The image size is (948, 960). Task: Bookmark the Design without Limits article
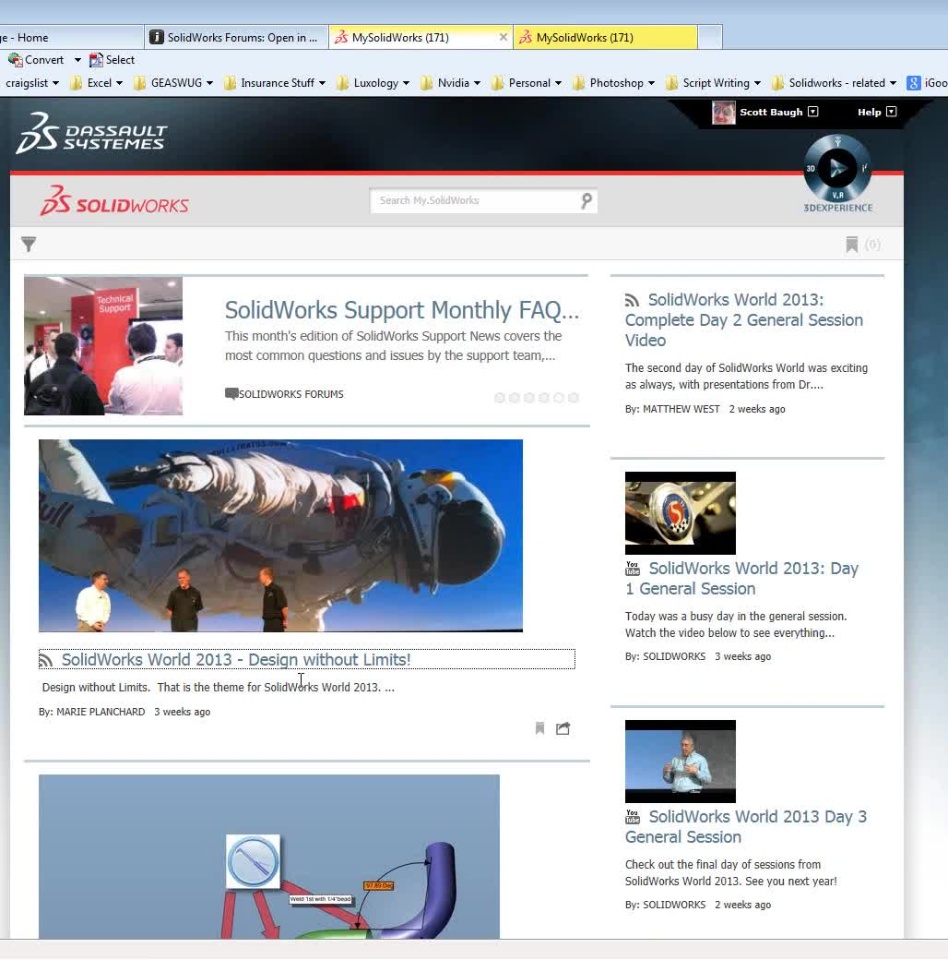coord(540,728)
